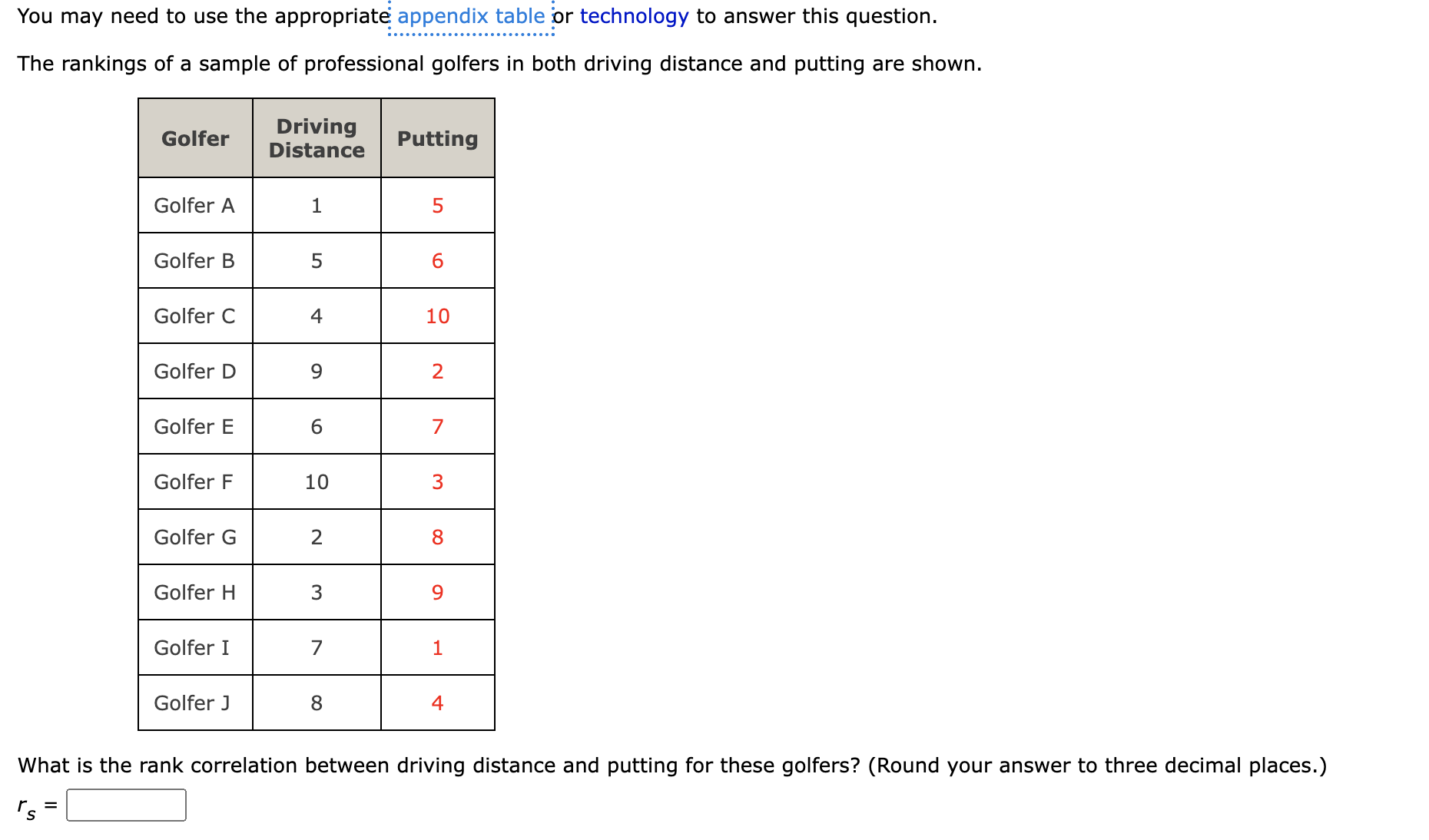Click the Golfer D row label
Image resolution: width=1429 pixels, height=840 pixels.
coord(194,371)
